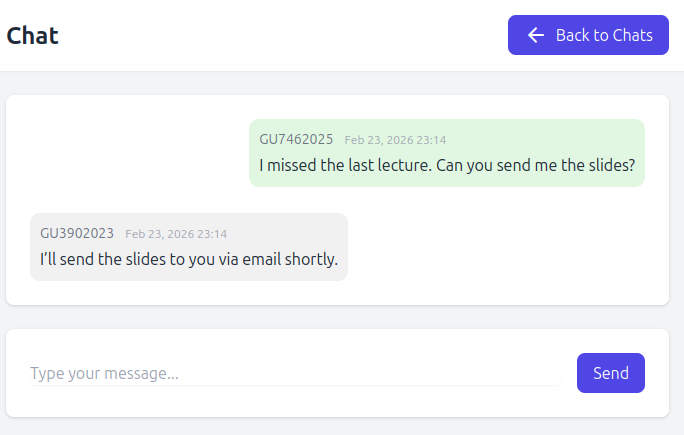Click the reply about sending slides via email

[x=189, y=260]
